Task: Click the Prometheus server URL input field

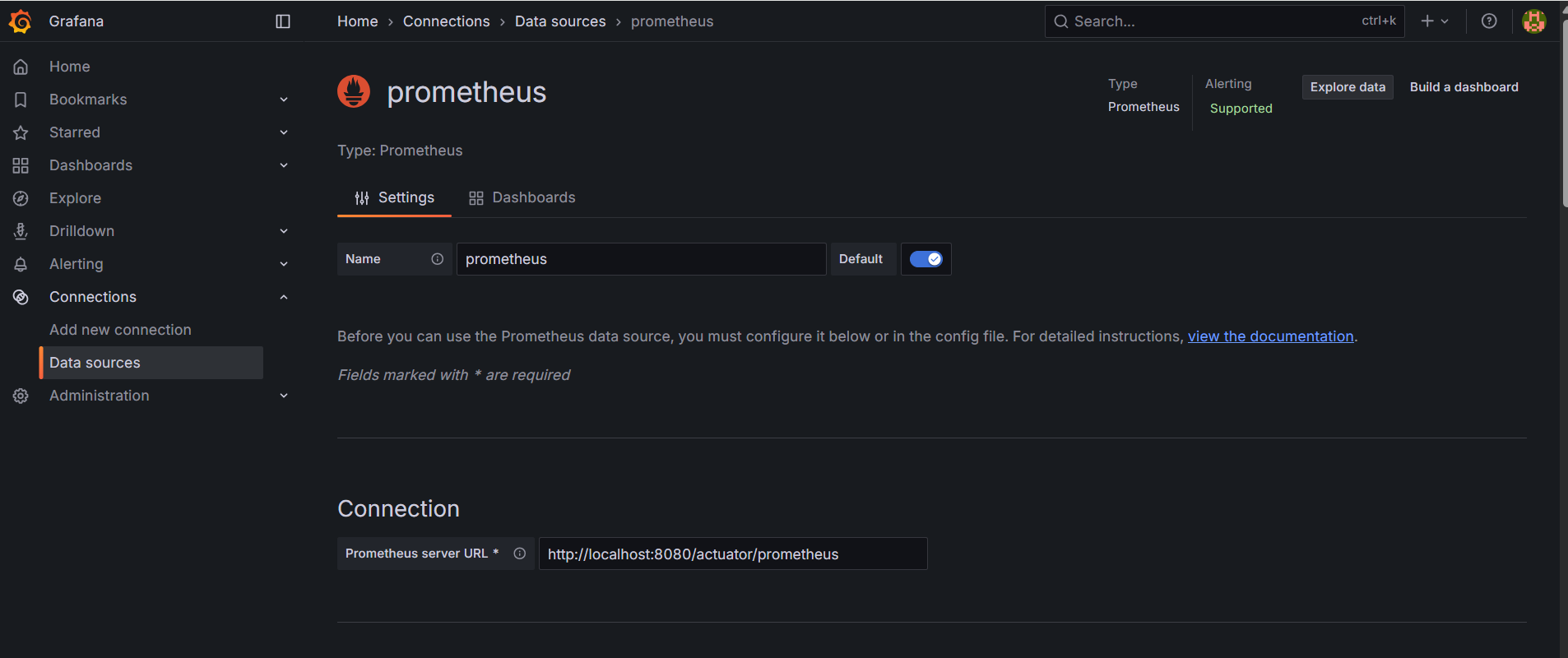Action: (733, 554)
